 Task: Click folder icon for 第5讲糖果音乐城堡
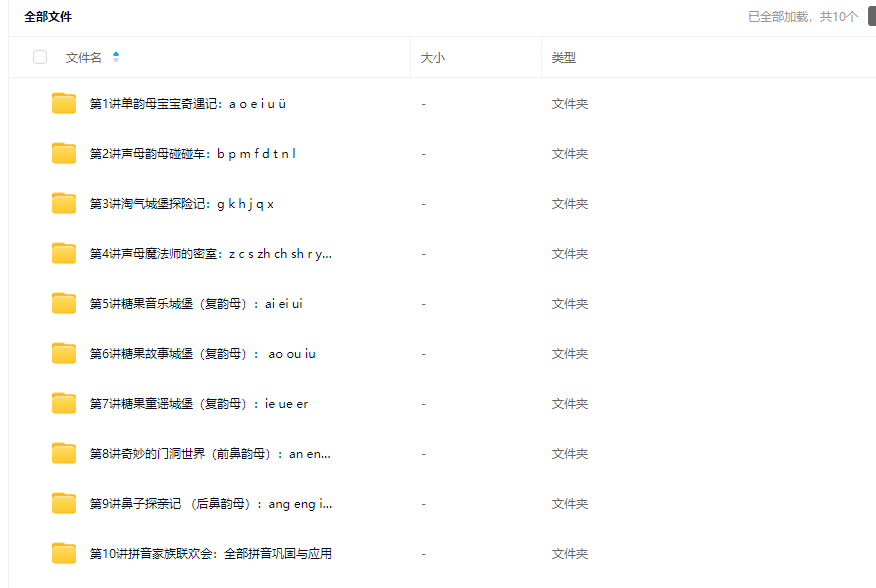coord(64,303)
